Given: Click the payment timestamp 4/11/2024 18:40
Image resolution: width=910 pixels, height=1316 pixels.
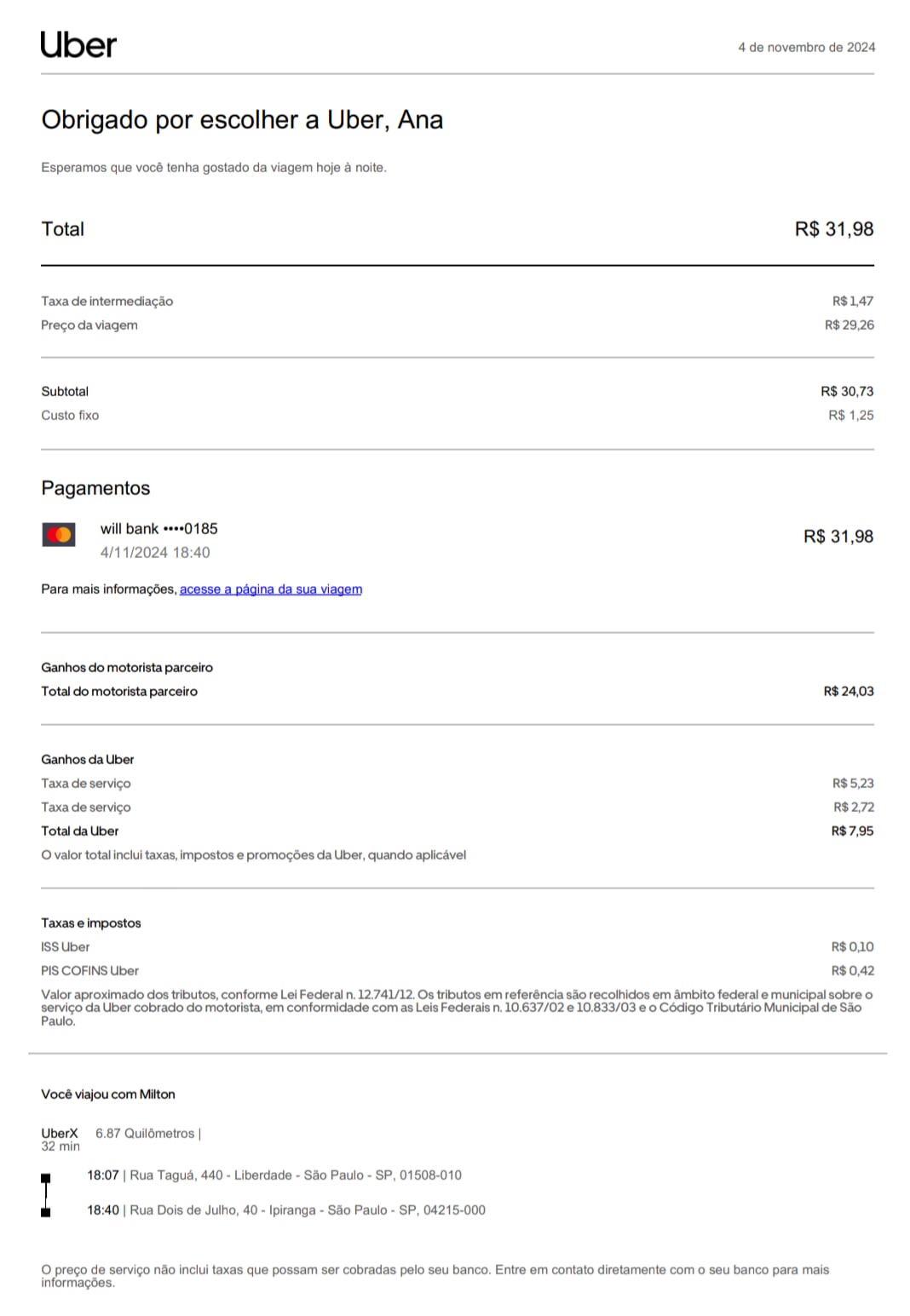Looking at the screenshot, I should 155,553.
